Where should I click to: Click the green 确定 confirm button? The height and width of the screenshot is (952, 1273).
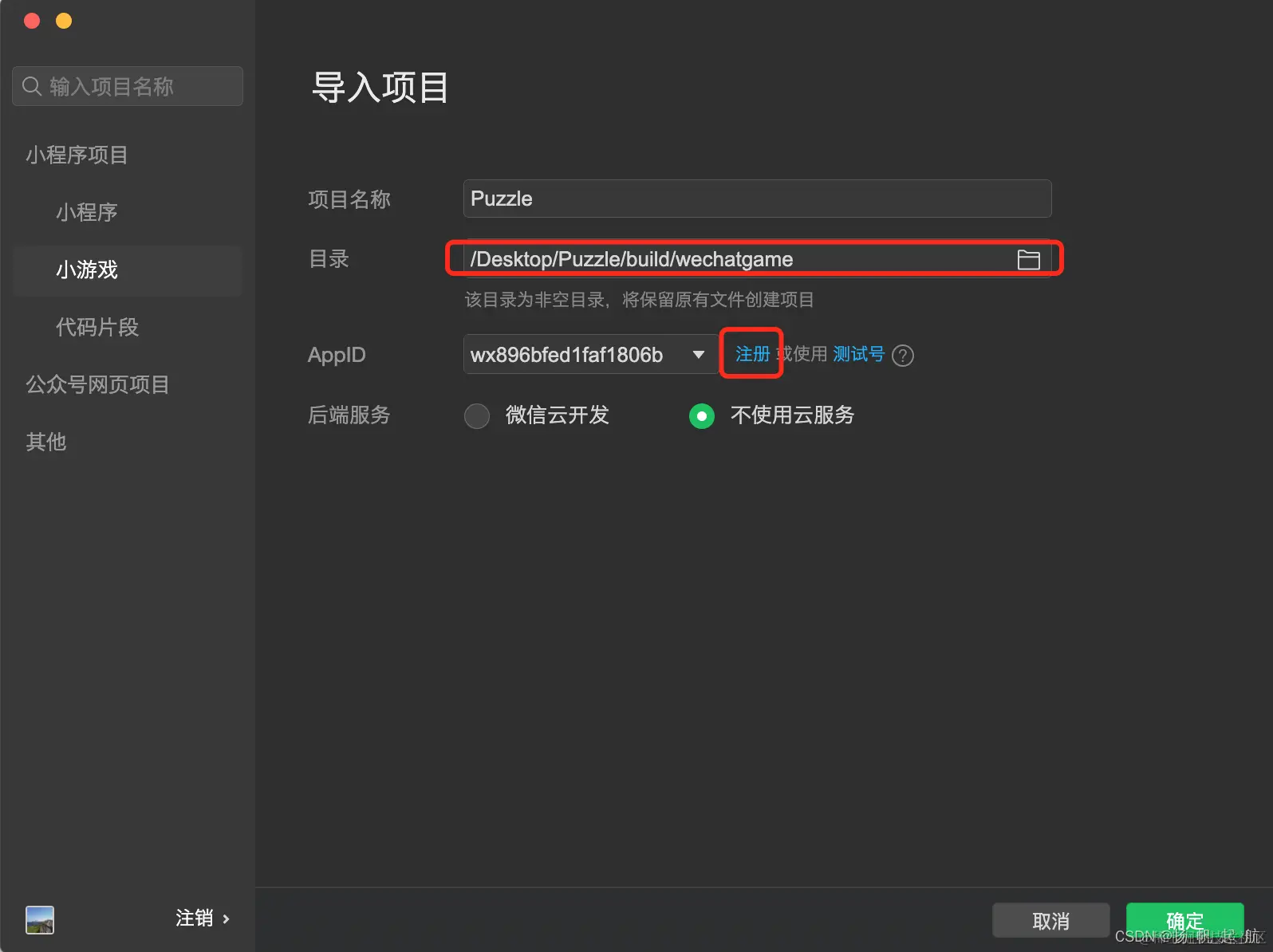pyautogui.click(x=1184, y=921)
